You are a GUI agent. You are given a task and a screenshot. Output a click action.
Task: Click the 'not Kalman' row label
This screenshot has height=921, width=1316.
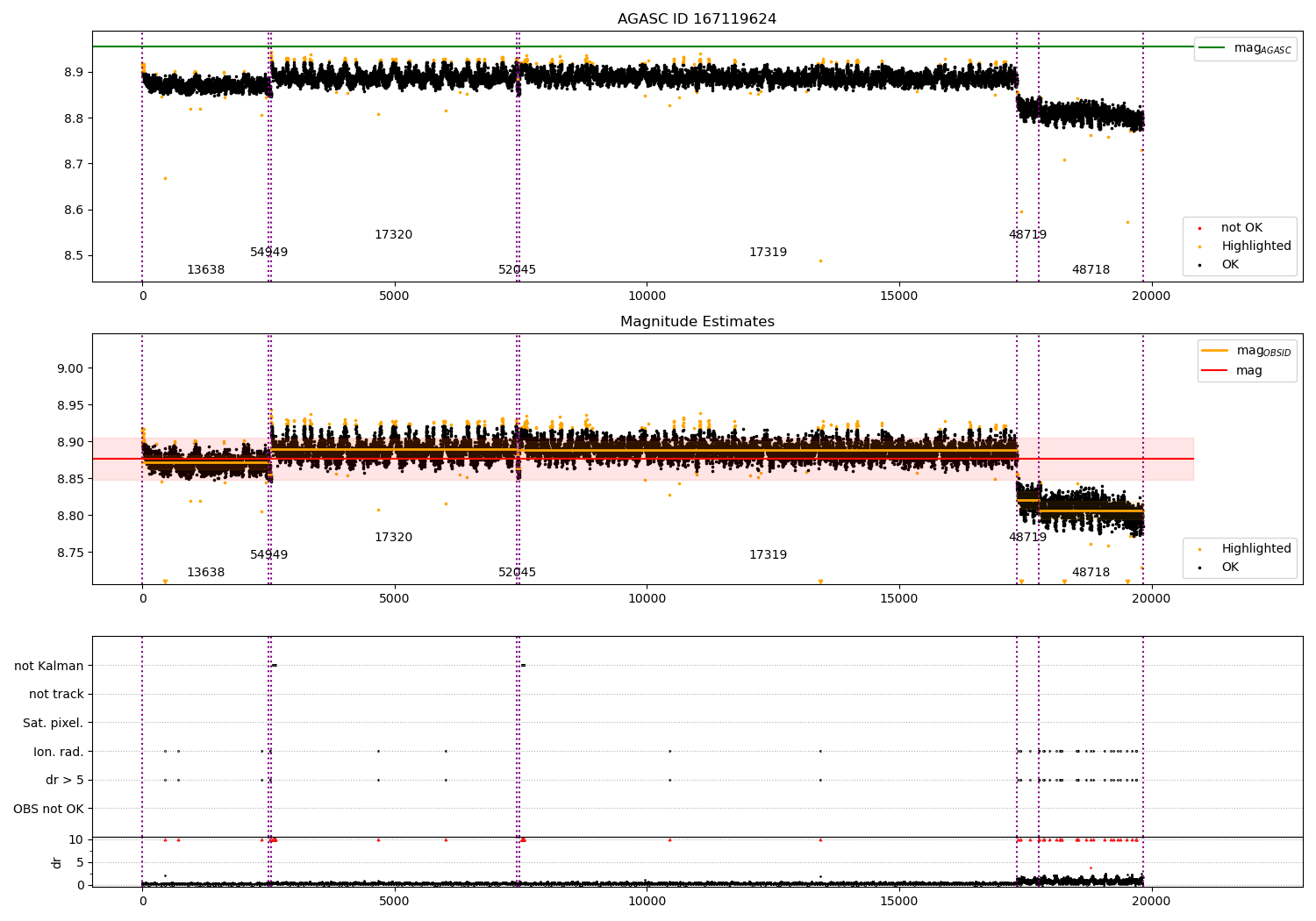pos(49,666)
